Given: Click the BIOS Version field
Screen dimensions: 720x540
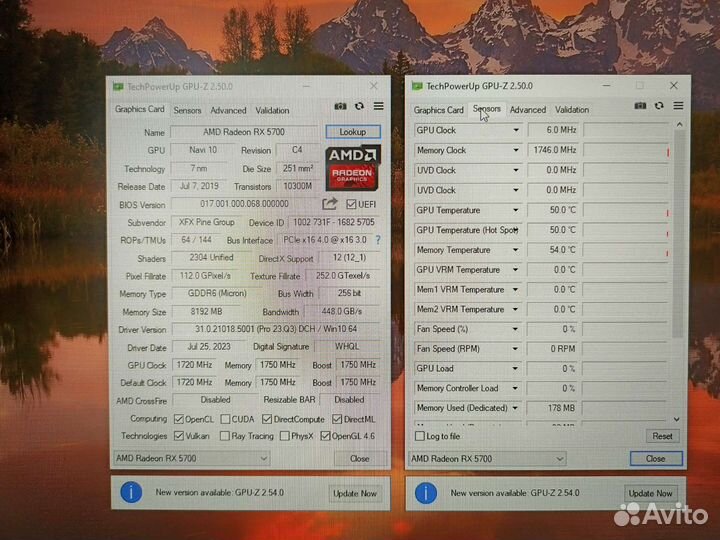Looking at the screenshot, I should [x=244, y=204].
